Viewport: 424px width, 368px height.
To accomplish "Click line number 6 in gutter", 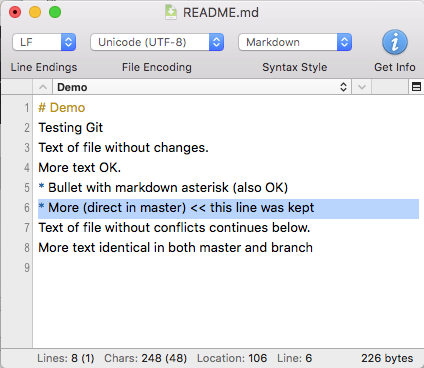I will [27, 208].
